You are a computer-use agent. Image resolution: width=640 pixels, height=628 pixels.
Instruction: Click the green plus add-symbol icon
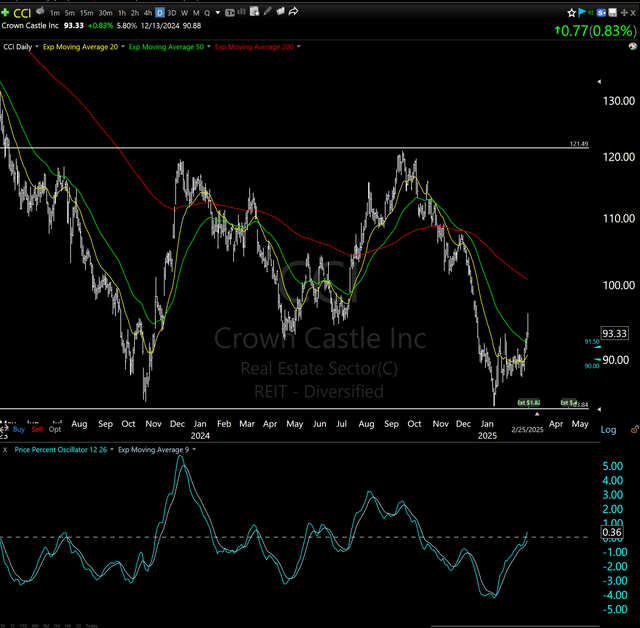[x=5, y=13]
